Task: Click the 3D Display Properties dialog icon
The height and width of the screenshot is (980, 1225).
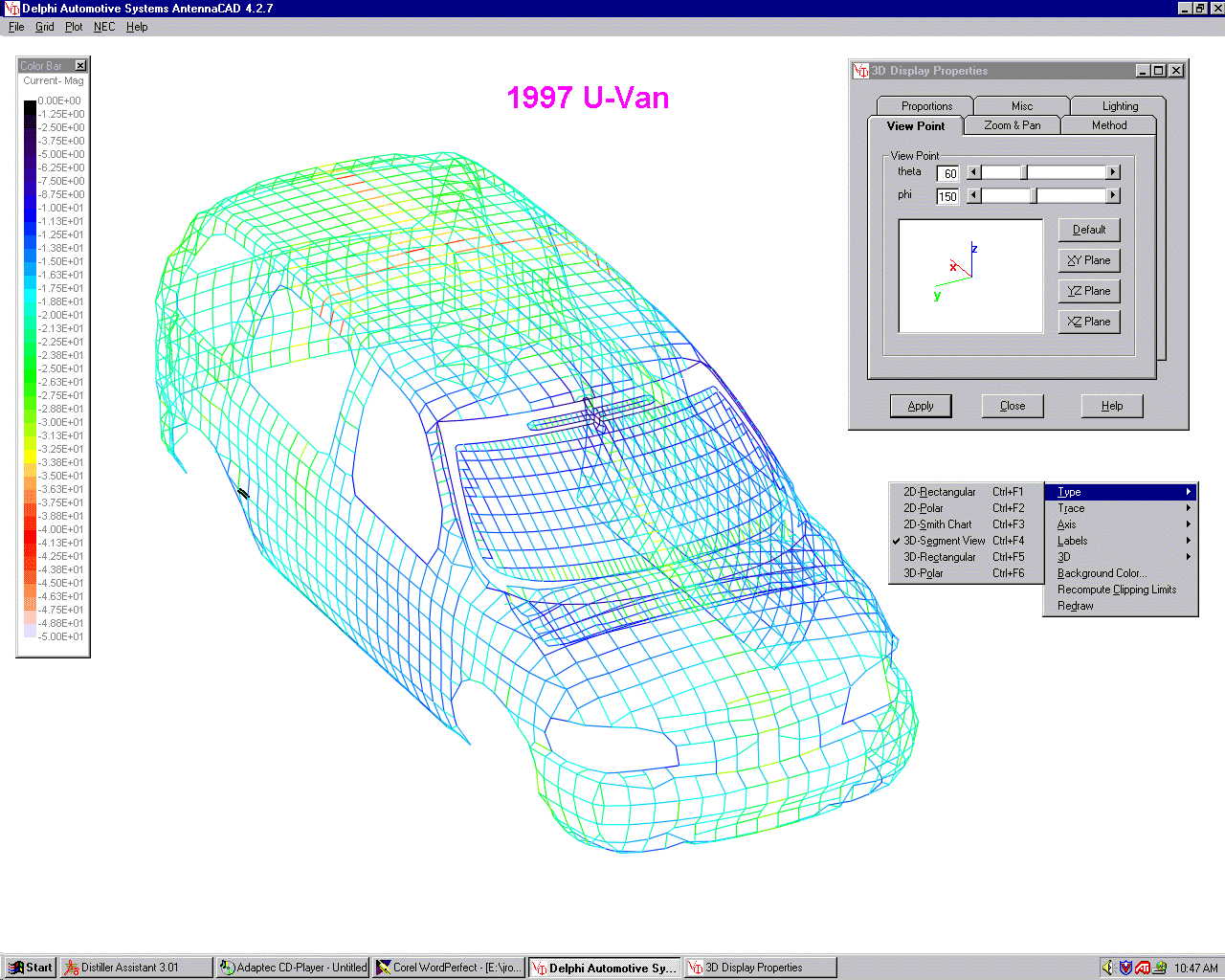Action: (x=861, y=71)
